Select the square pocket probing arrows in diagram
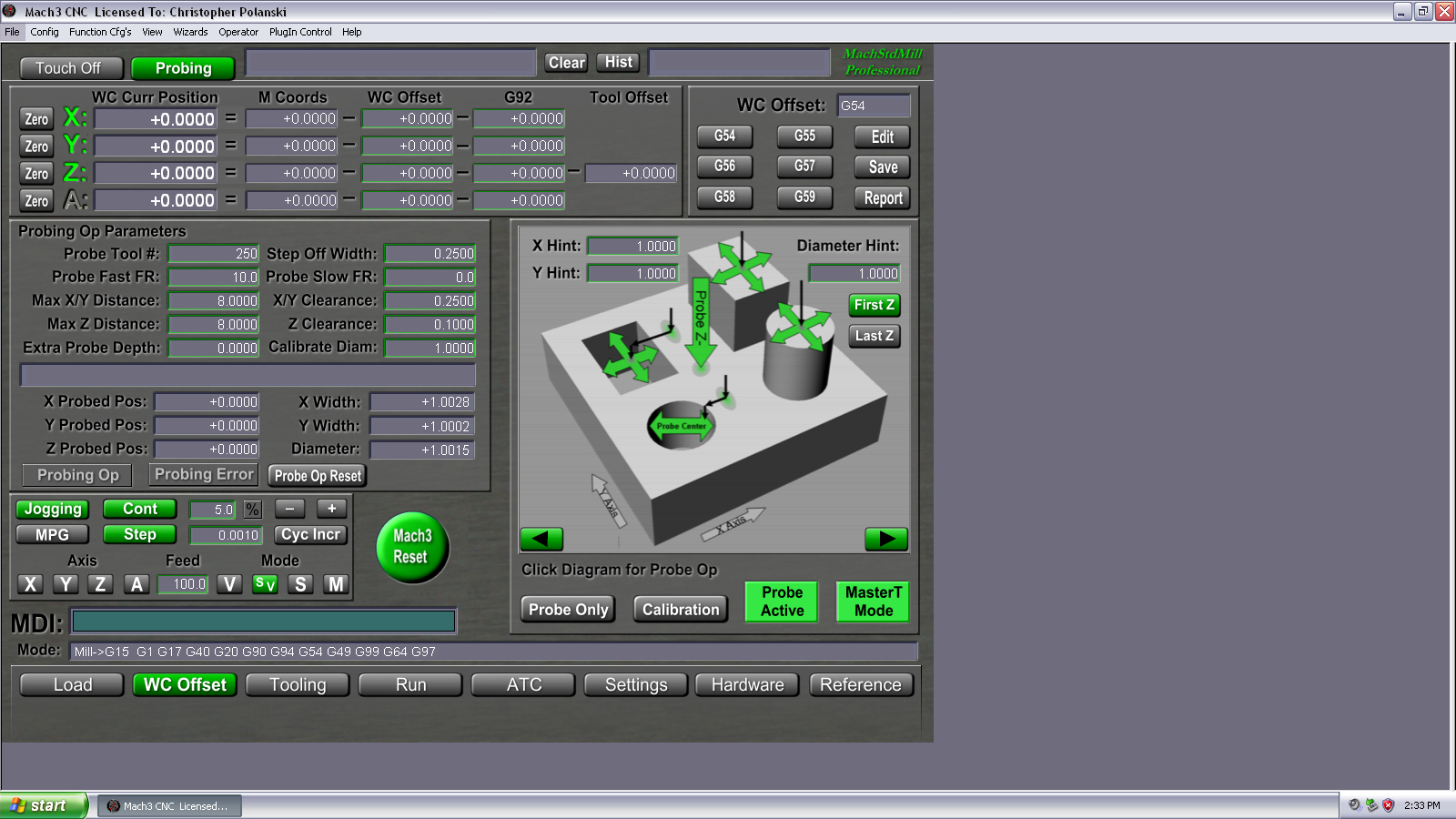The height and width of the screenshot is (819, 1456). (630, 356)
